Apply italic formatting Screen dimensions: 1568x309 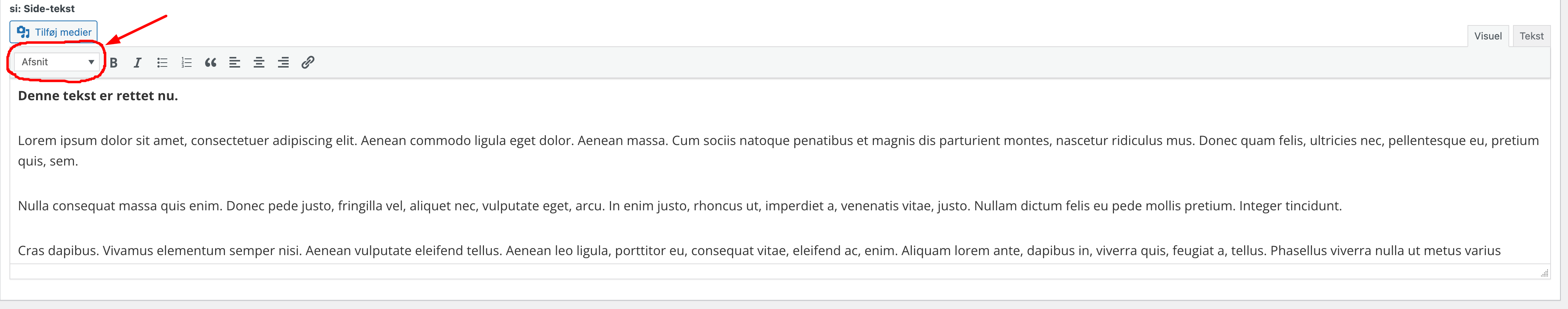pyautogui.click(x=138, y=62)
